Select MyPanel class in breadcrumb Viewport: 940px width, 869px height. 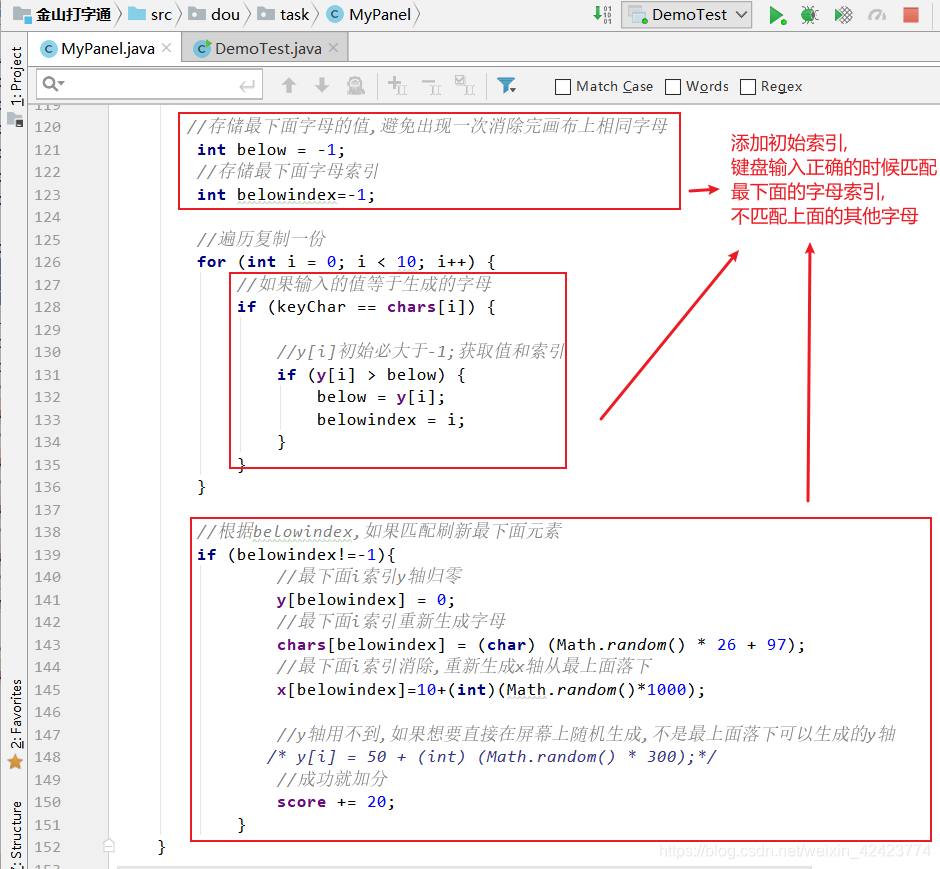pos(369,14)
